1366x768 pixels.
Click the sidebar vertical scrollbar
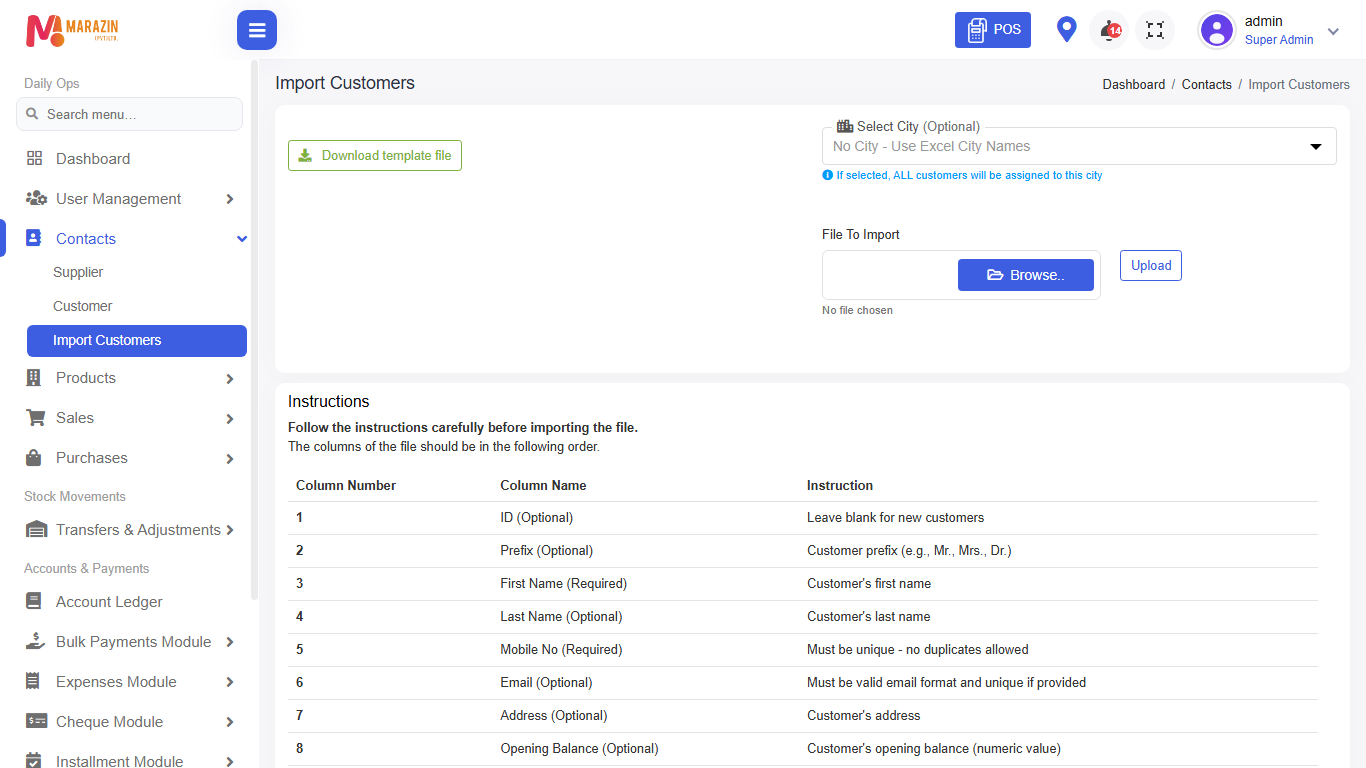click(x=254, y=330)
